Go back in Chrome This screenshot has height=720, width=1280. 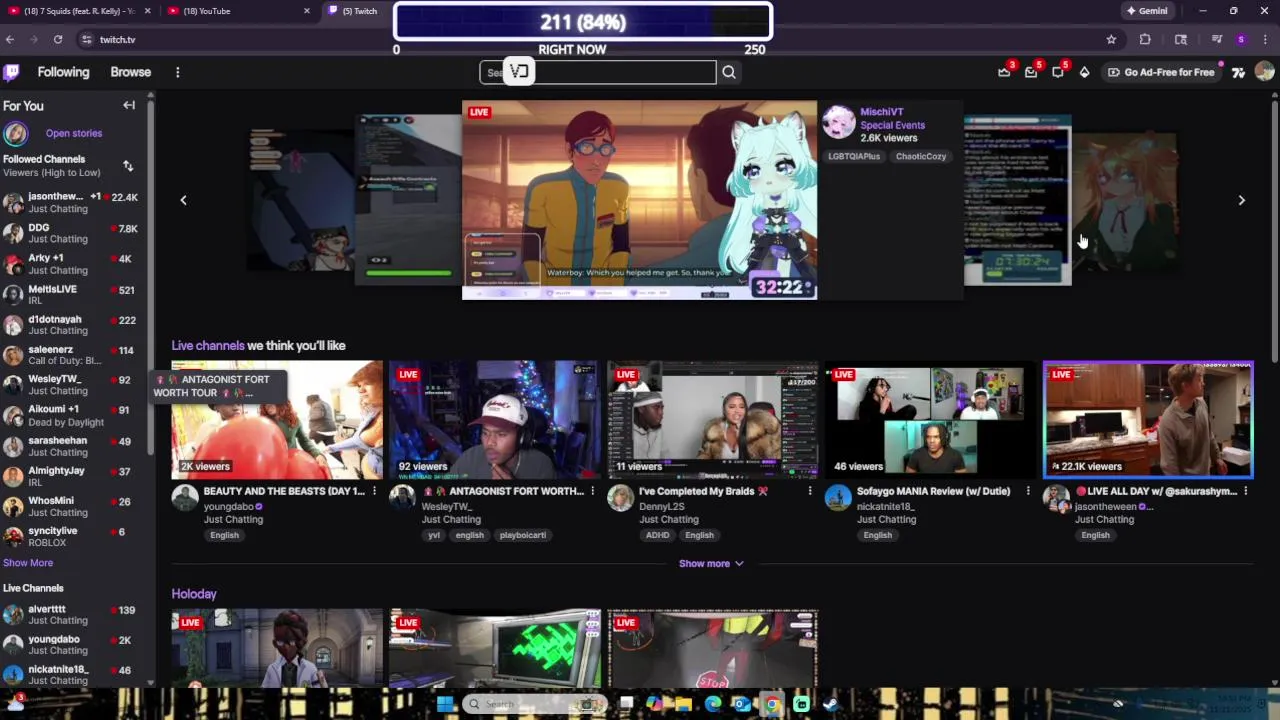(x=10, y=39)
